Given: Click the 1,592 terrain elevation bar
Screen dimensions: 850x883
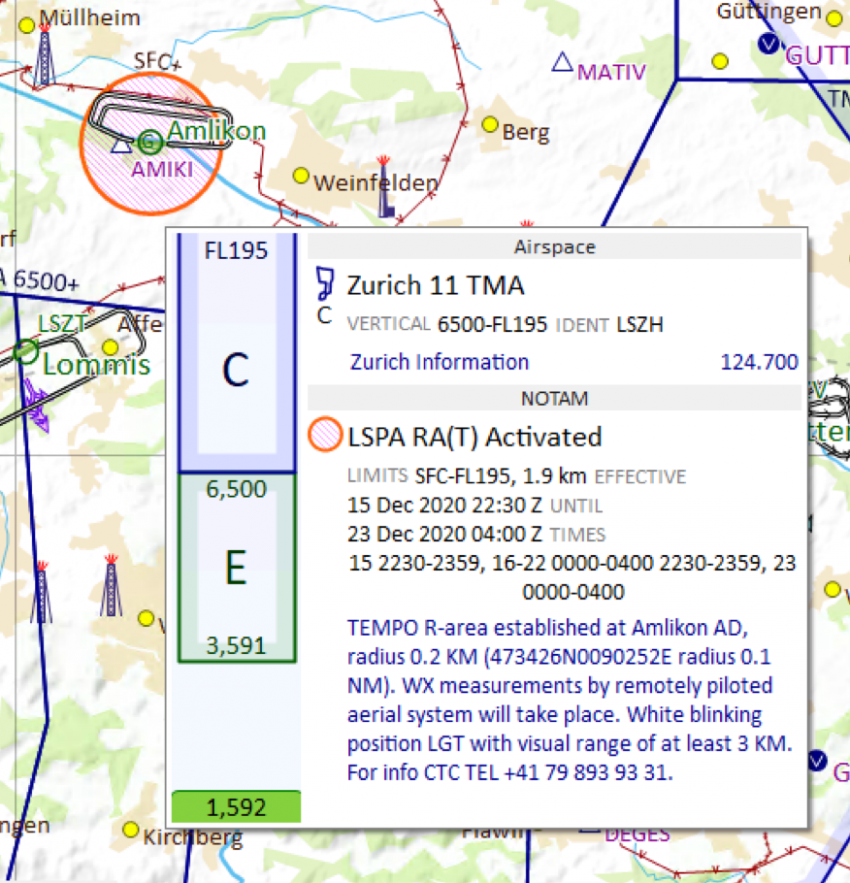Looking at the screenshot, I should click(x=237, y=807).
